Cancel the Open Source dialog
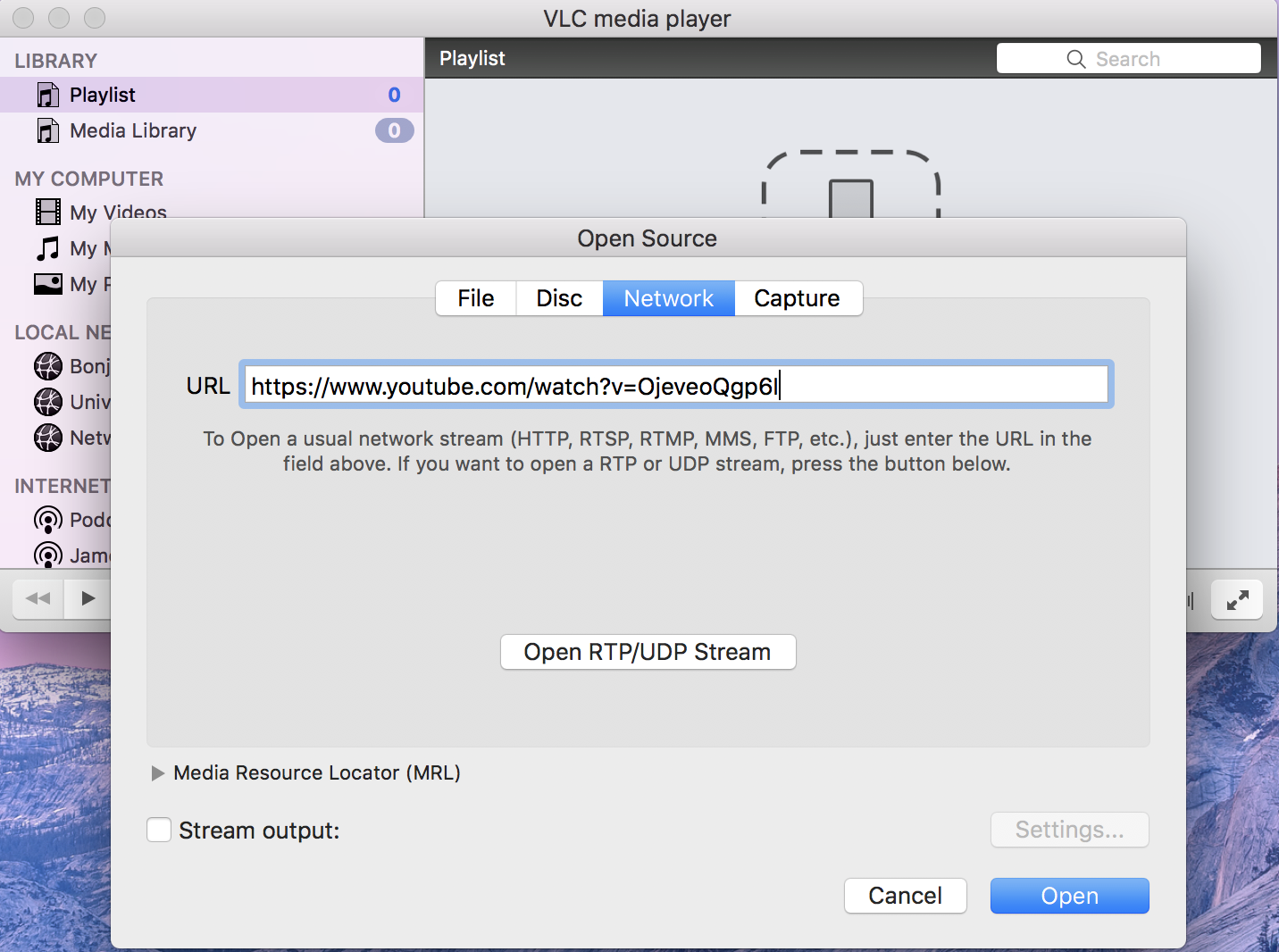This screenshot has height=952, width=1279. coord(905,896)
